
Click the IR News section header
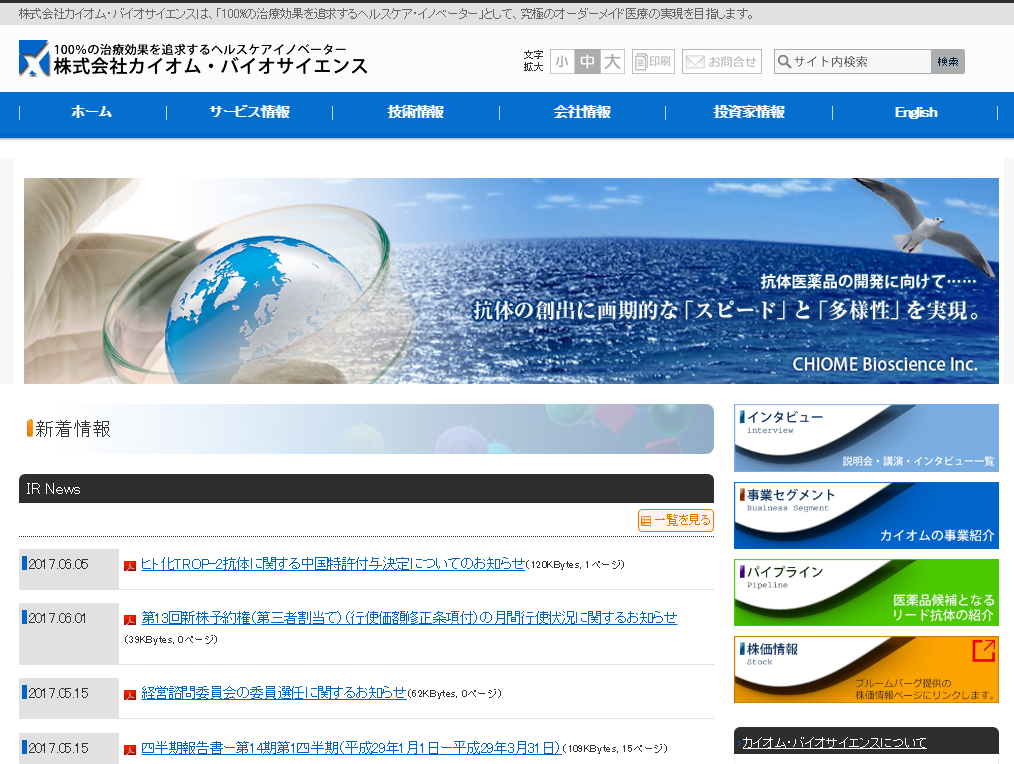coord(366,488)
